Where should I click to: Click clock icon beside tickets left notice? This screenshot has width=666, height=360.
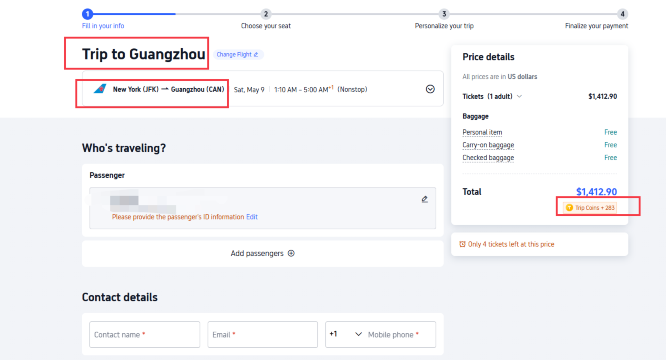[462, 245]
